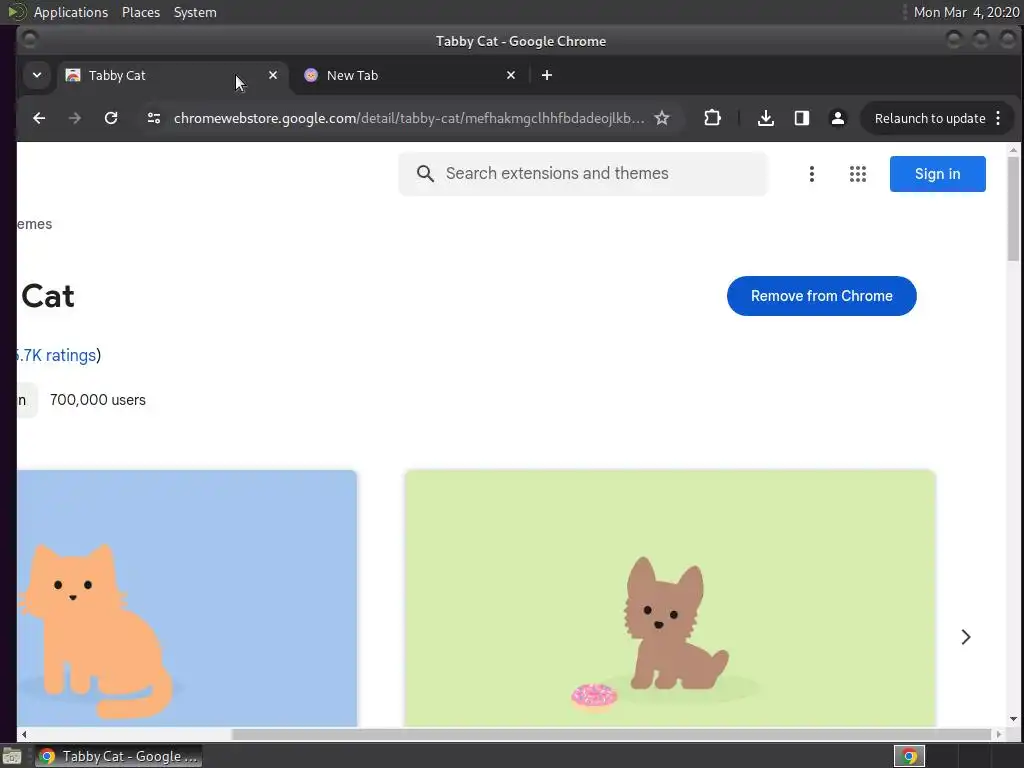Viewport: 1024px width, 768px height.
Task: Close the Tabby Cat tab
Action: pos(273,75)
